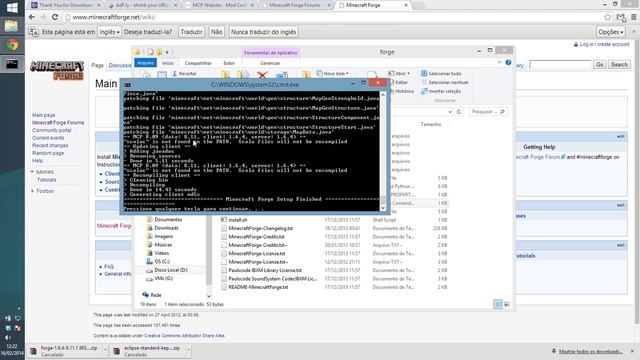Click Mostrar todos os downloads link
Screen dimensions: 640x360
click(x=591, y=351)
